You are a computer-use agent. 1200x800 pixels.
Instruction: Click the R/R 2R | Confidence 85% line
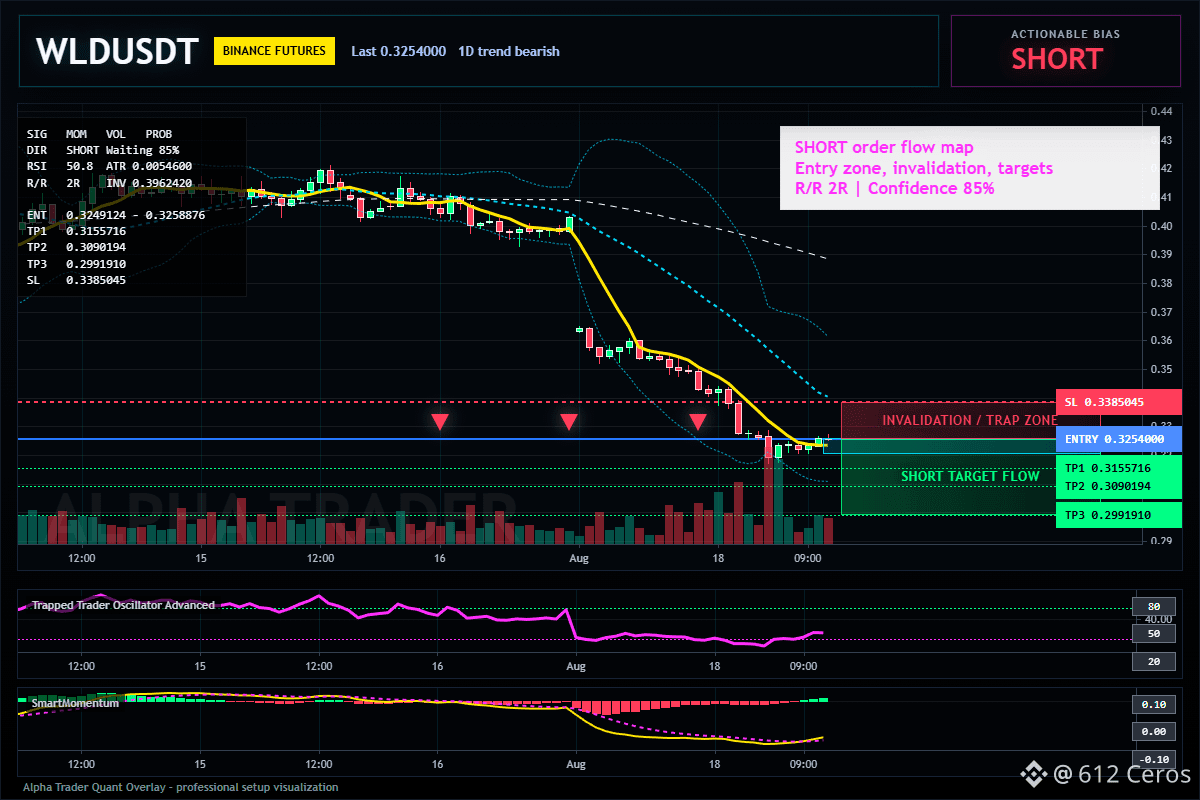point(894,188)
